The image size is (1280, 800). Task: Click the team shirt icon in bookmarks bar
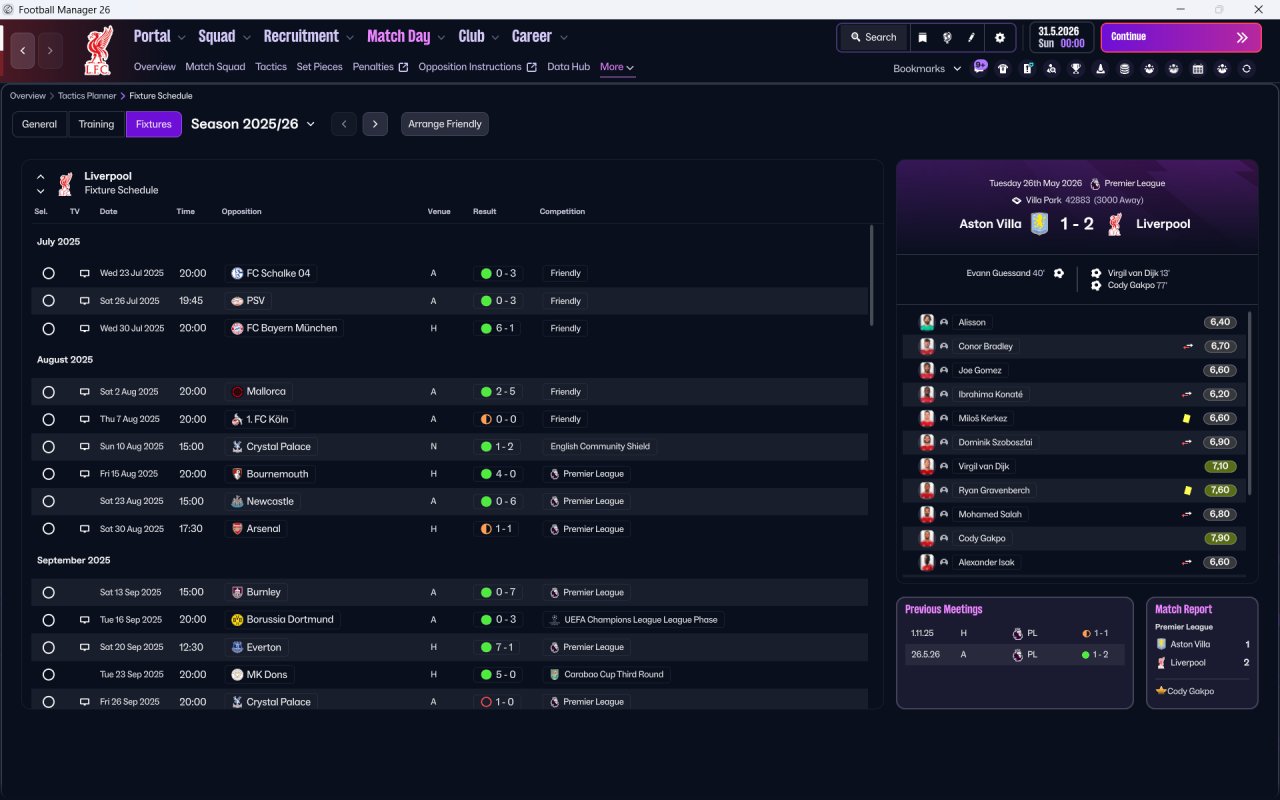[x=1003, y=69]
